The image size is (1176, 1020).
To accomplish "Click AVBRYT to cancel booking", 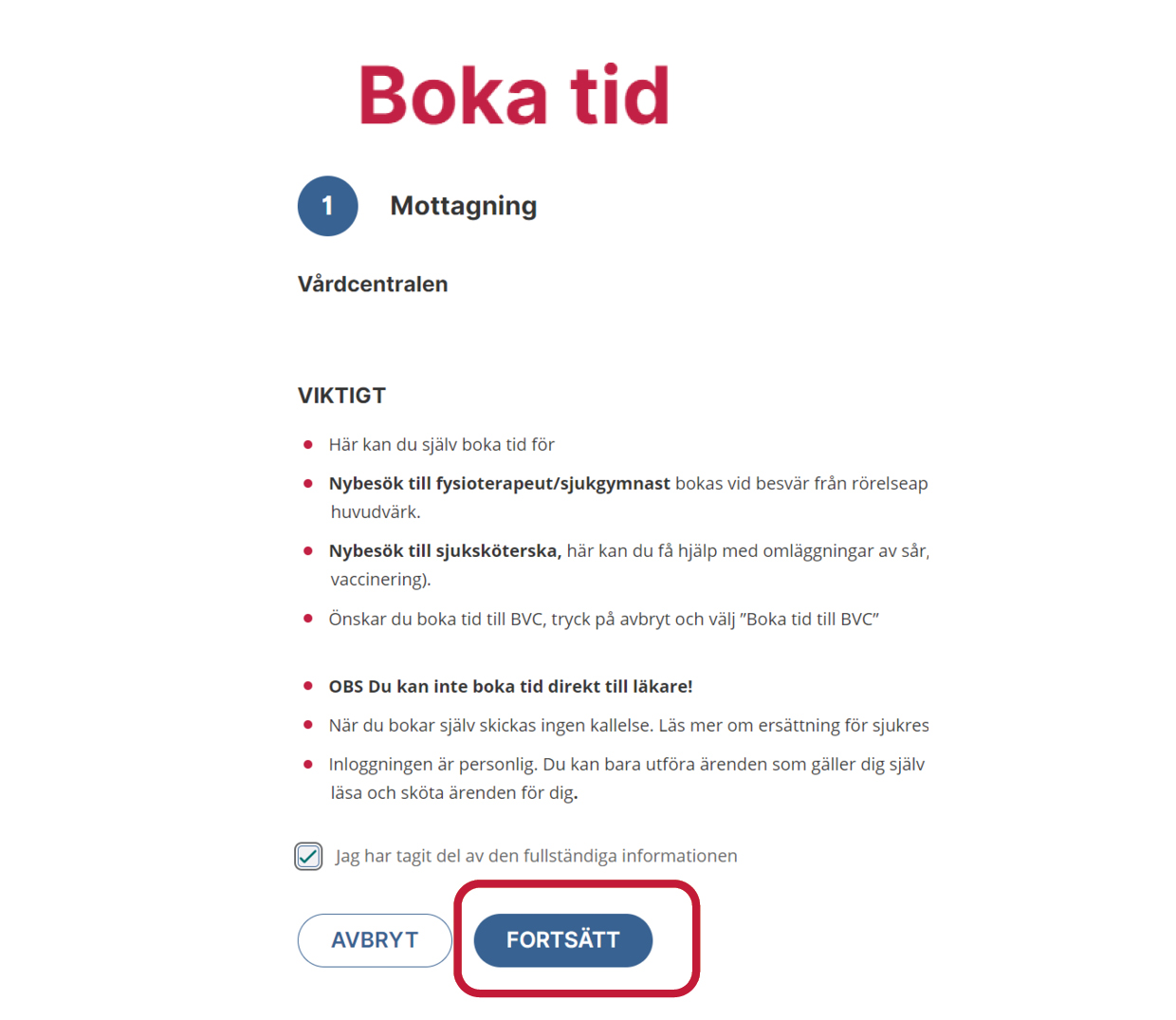I will (375, 939).
